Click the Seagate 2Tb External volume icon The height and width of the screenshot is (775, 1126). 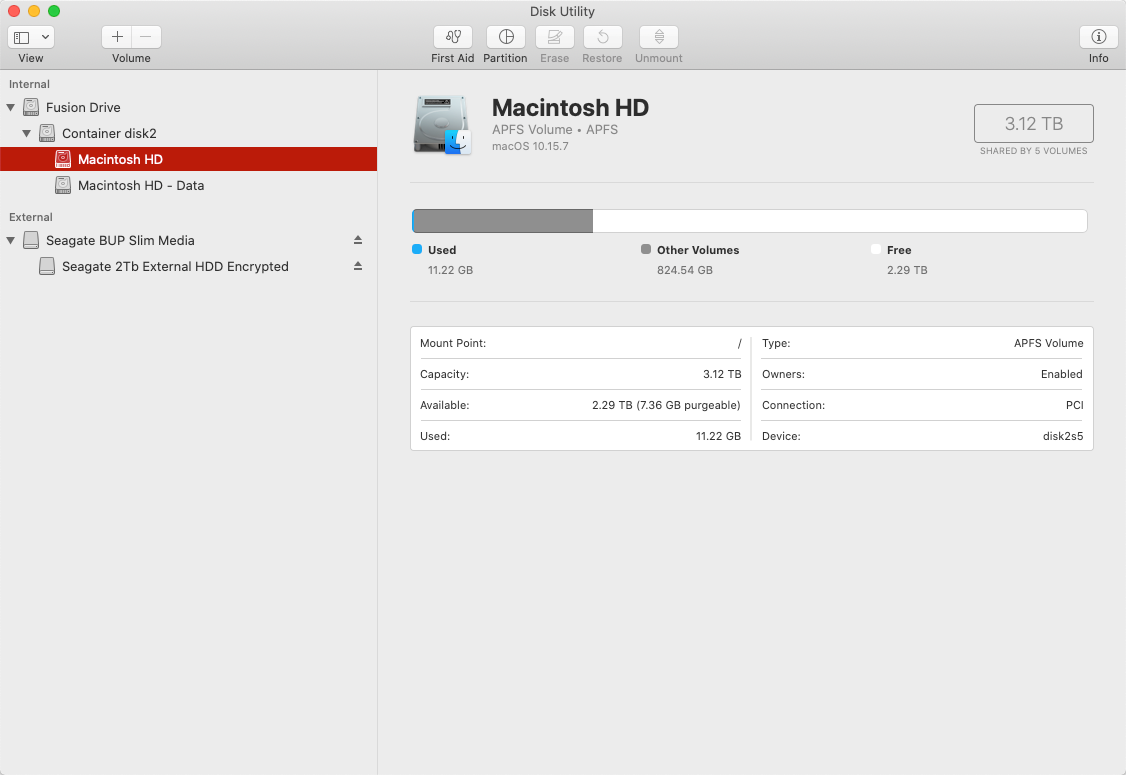(x=47, y=266)
